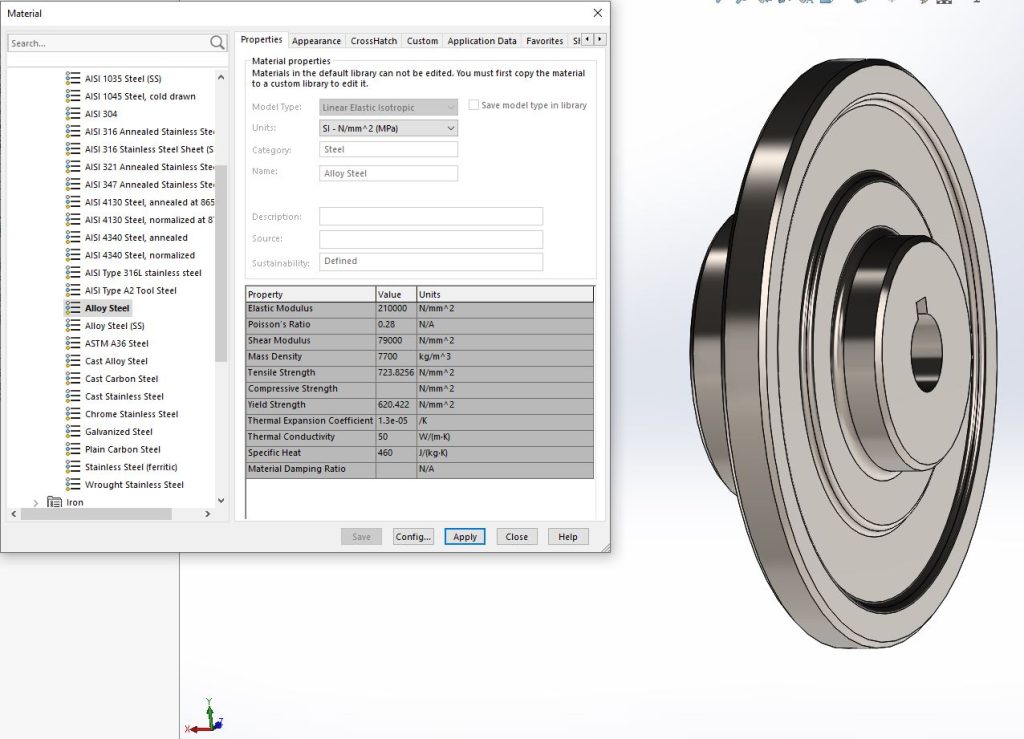Click the coordinate triad in the viewport
The image size is (1024, 739).
click(205, 716)
